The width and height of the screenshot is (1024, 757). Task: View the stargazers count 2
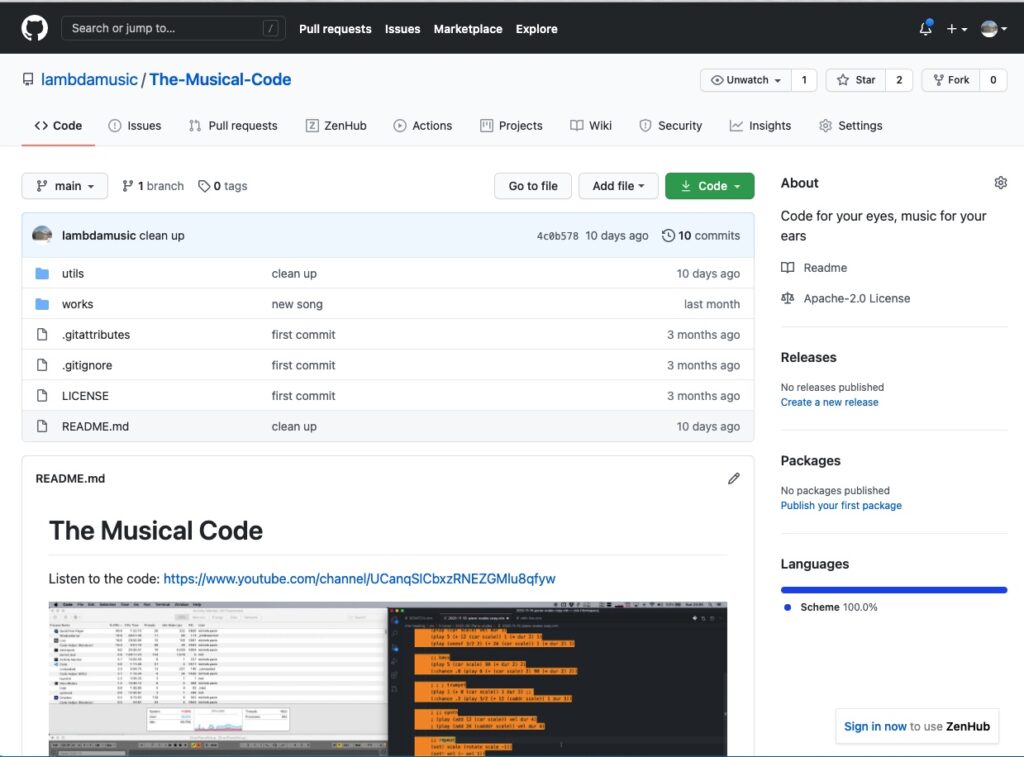[899, 80]
